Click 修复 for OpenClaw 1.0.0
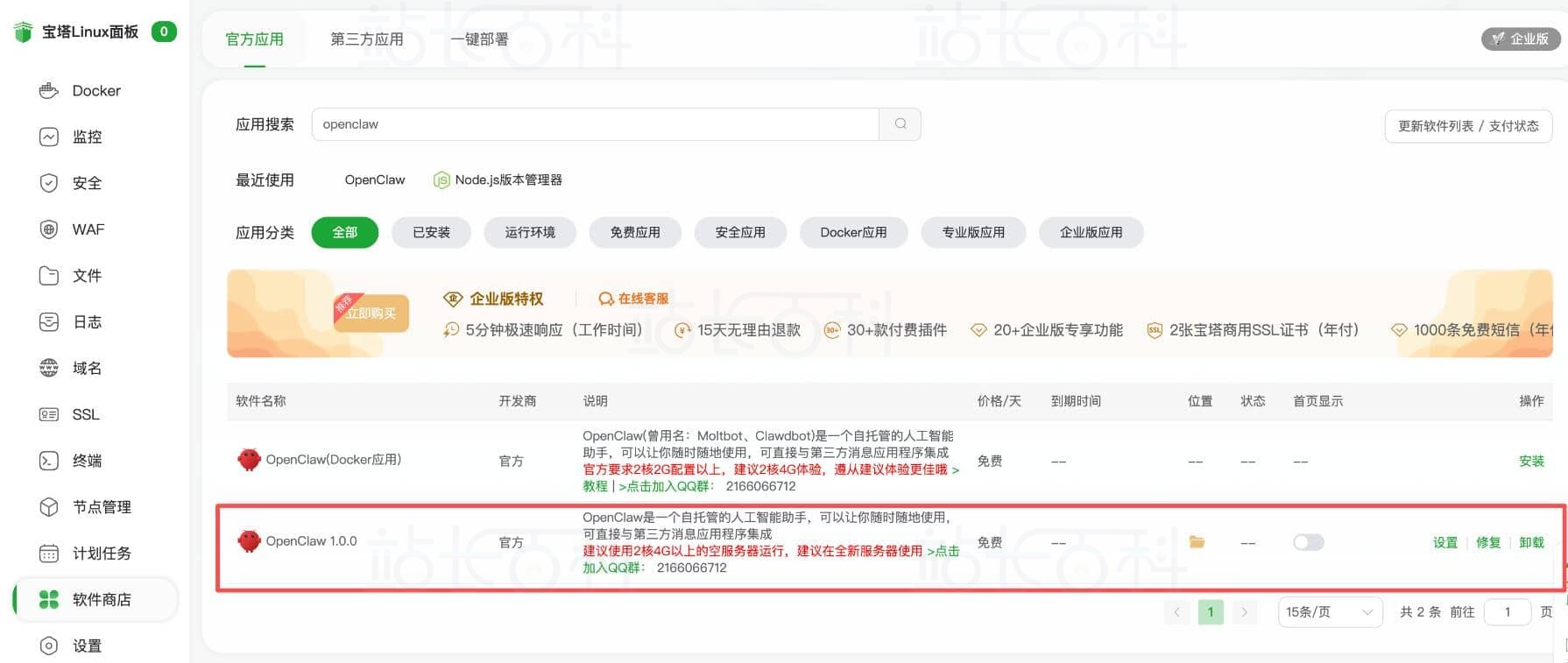 pyautogui.click(x=1488, y=542)
